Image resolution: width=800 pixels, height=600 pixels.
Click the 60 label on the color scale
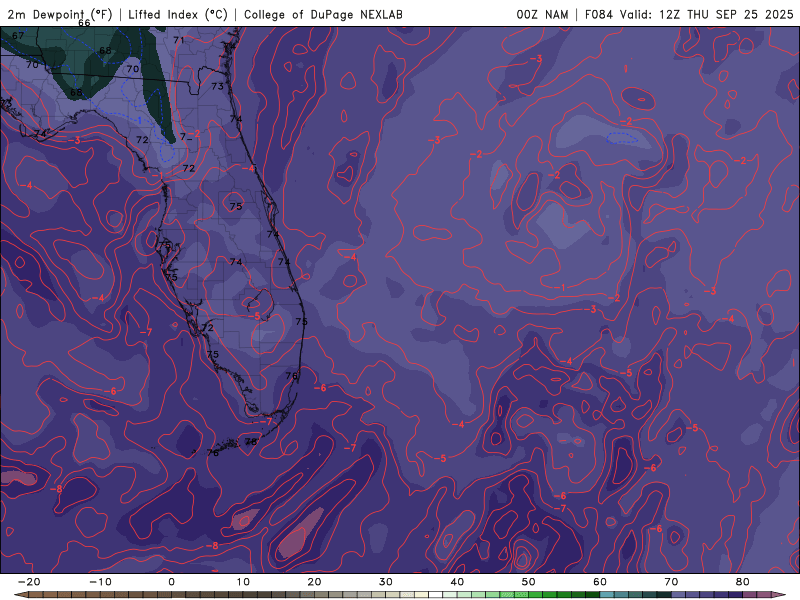tap(600, 582)
